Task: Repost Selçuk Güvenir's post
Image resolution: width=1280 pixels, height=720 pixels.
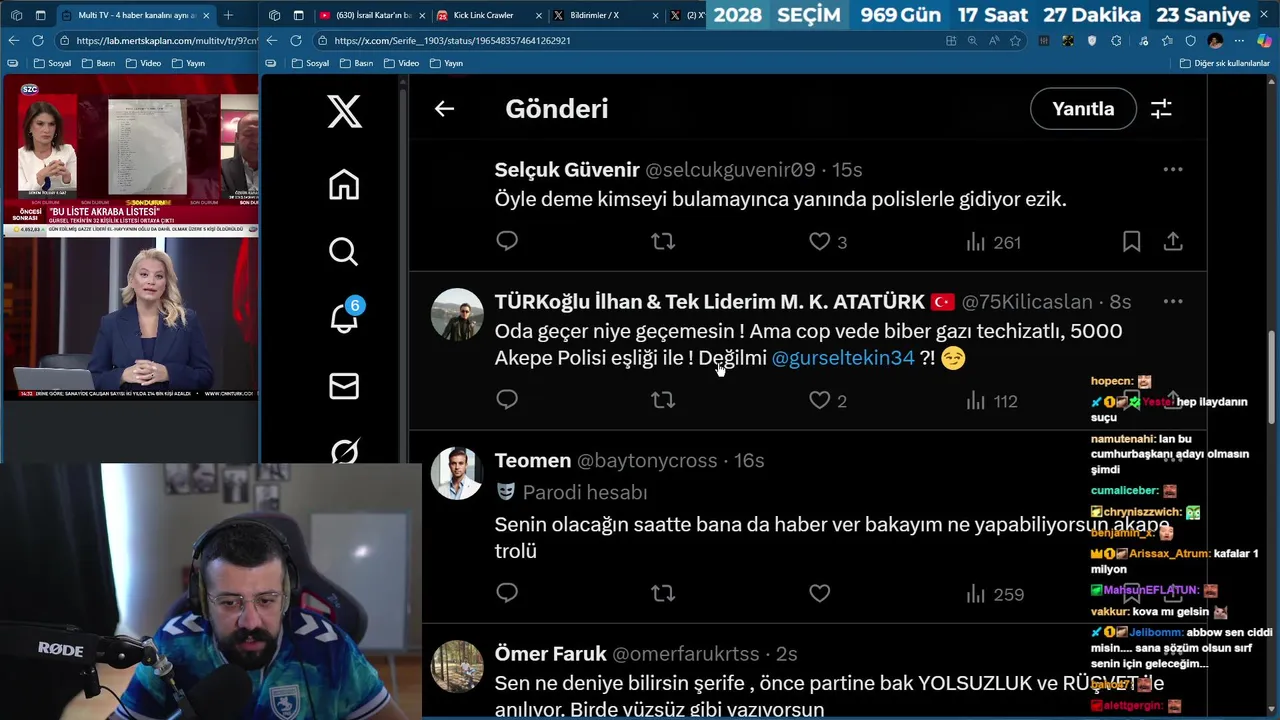Action: pos(663,241)
